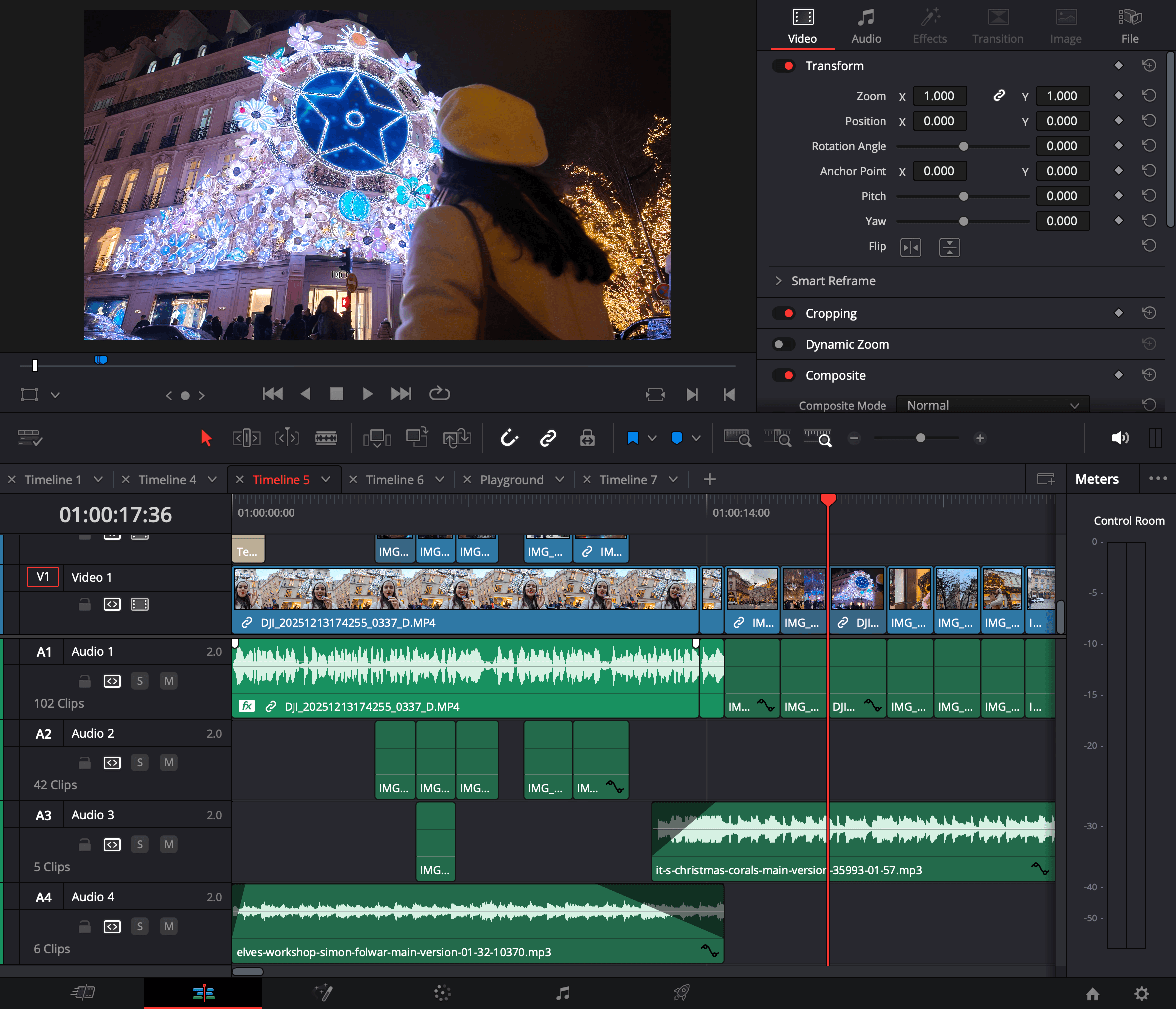
Task: Click the Custom Zoom icon
Action: pos(817,438)
